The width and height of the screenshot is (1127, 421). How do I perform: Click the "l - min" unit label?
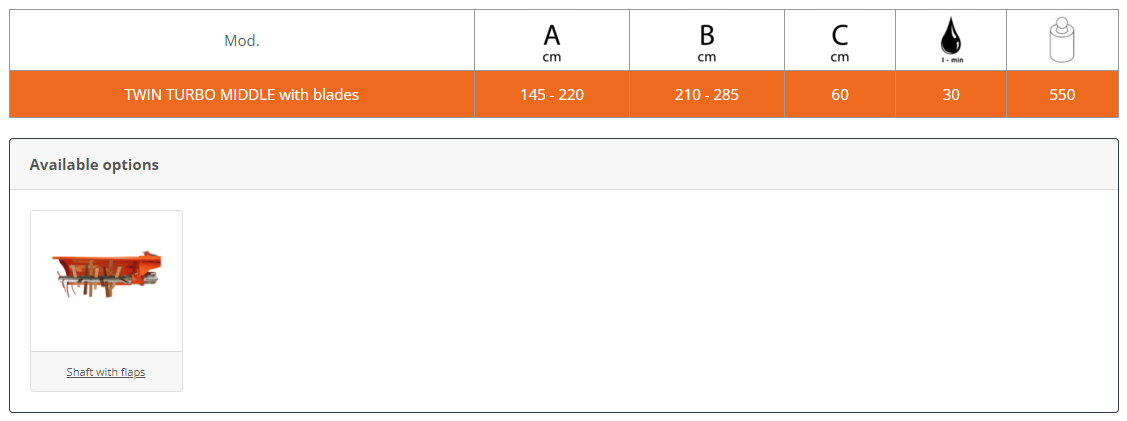click(x=951, y=60)
